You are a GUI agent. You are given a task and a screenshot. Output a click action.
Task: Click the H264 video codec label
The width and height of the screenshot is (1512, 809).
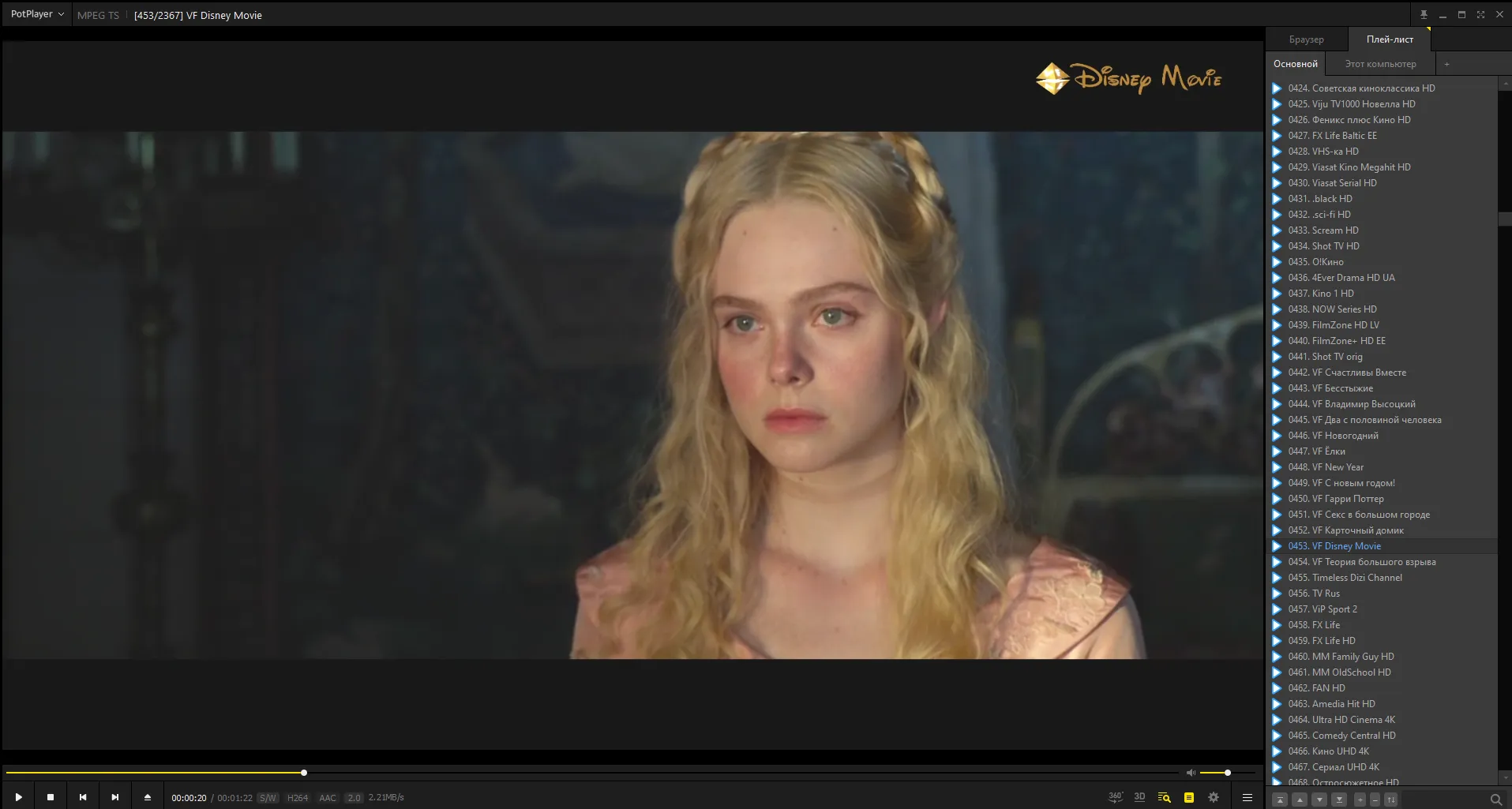[x=298, y=798]
